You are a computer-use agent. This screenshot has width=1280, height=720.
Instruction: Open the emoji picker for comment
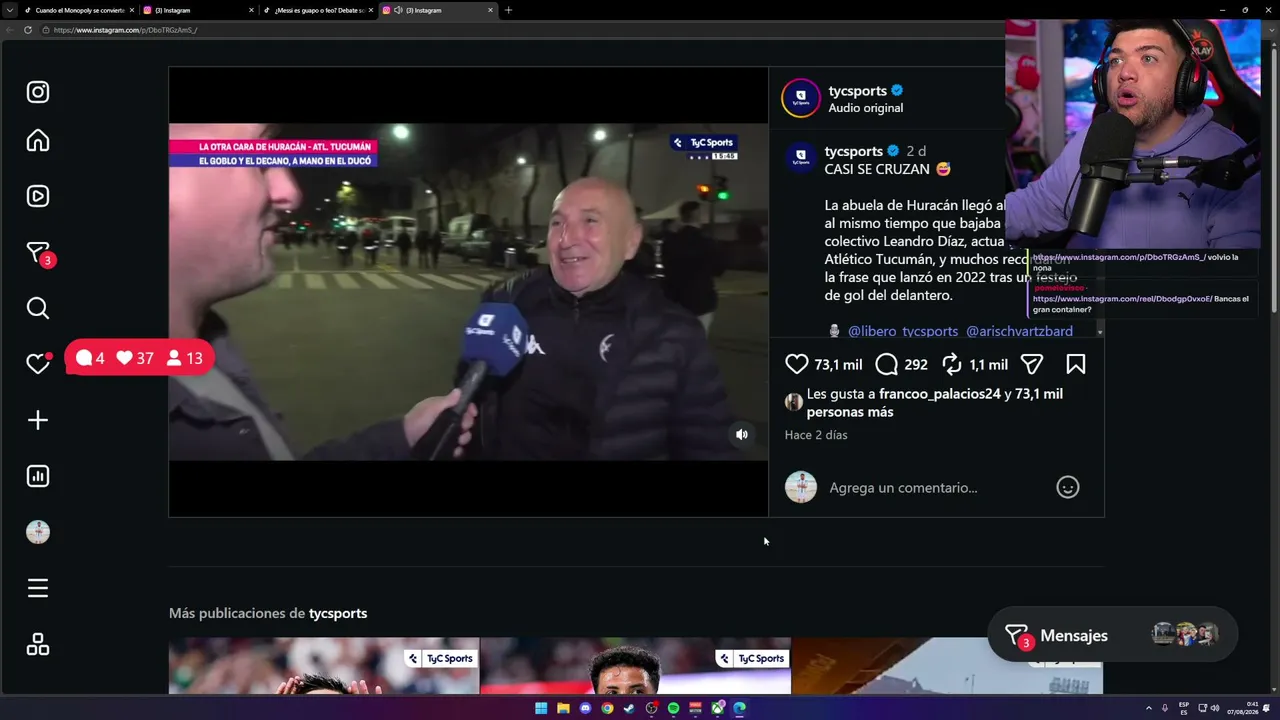click(1068, 487)
